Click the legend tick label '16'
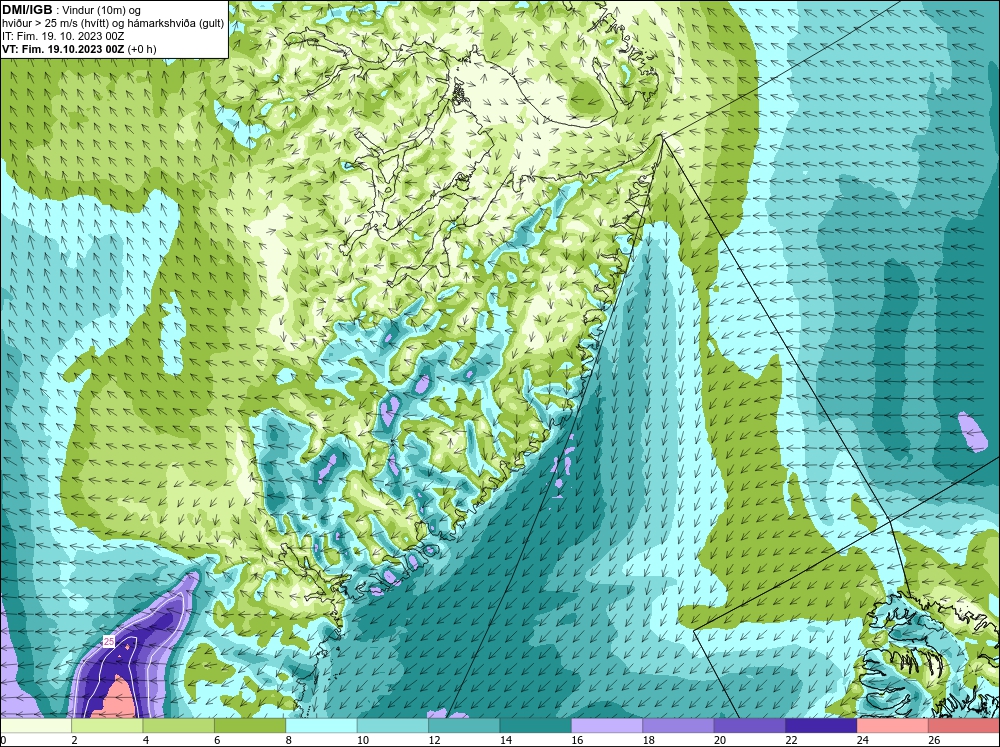 pyautogui.click(x=577, y=740)
